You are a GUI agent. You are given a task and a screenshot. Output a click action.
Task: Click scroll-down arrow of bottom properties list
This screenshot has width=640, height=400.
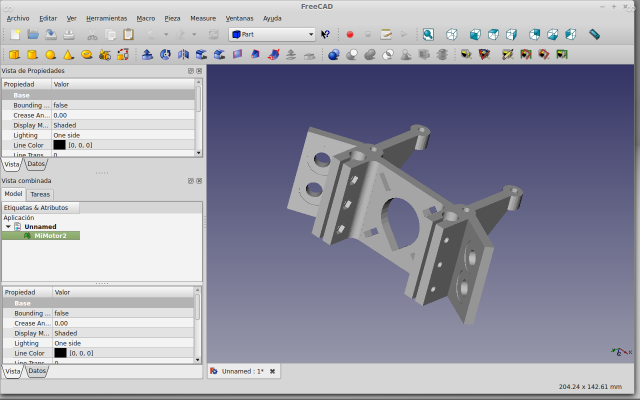(198, 360)
